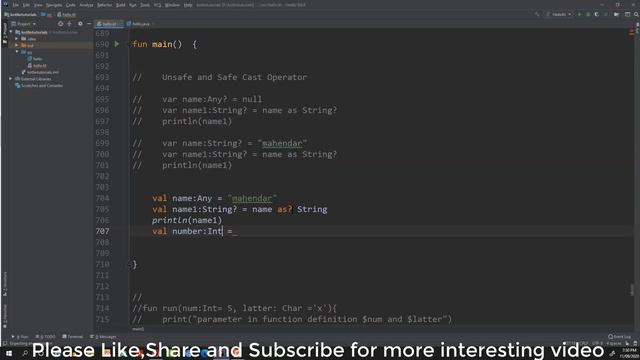Open Project panel settings gear
Image resolution: width=640 pixels, height=360 pixels.
(x=80, y=24)
